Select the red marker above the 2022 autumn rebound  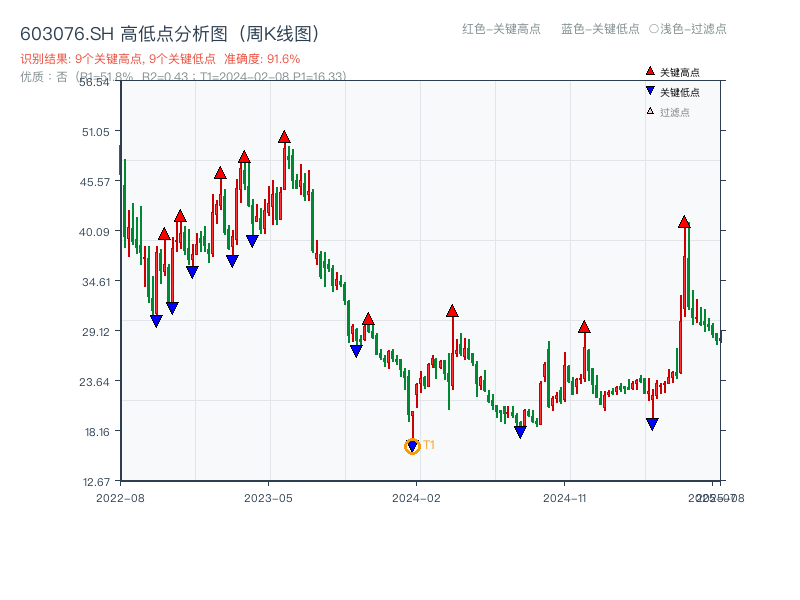click(164, 234)
